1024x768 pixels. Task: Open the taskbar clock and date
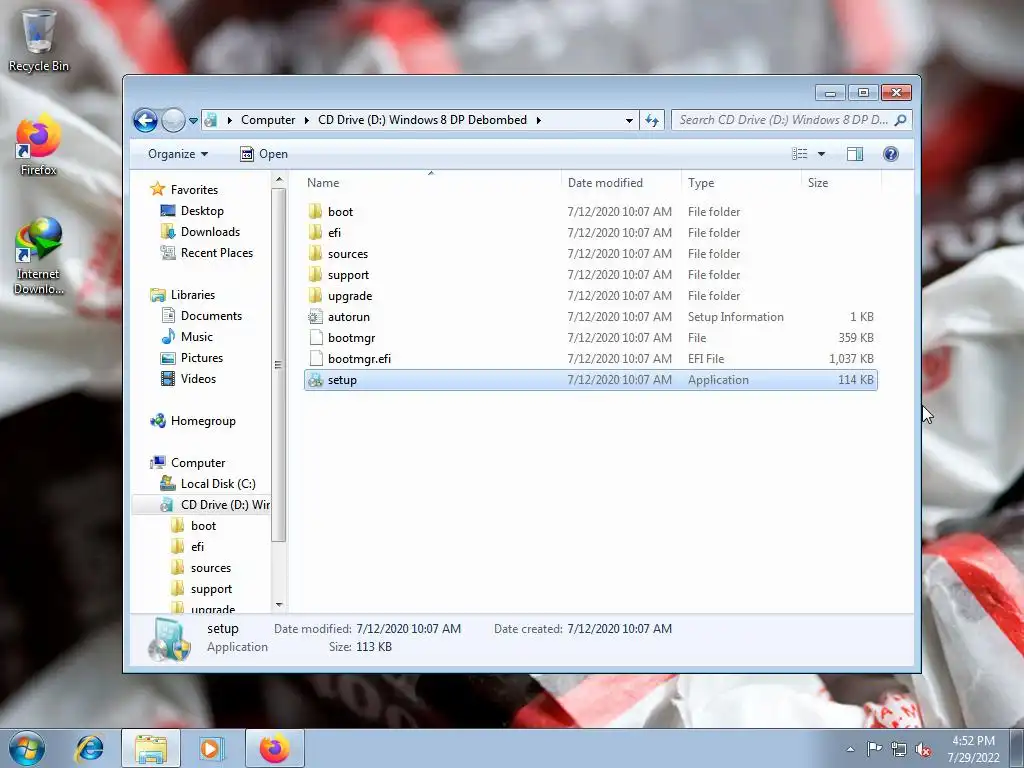(973, 749)
